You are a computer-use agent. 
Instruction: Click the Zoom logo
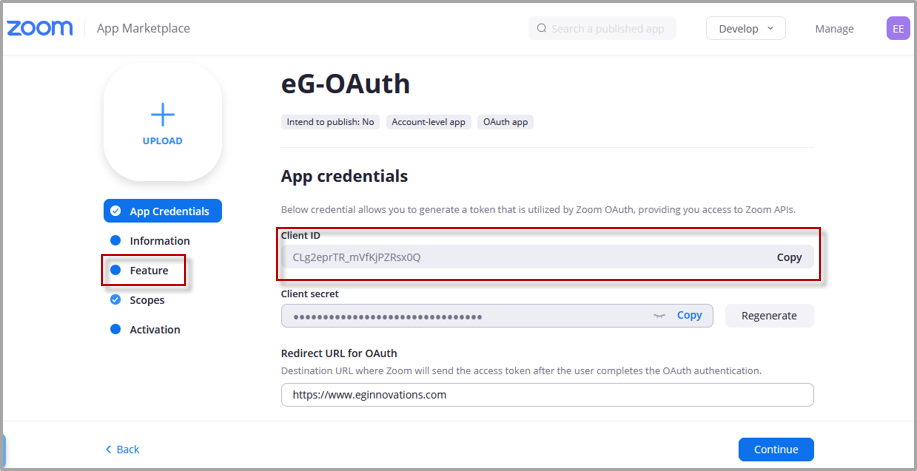click(40, 28)
